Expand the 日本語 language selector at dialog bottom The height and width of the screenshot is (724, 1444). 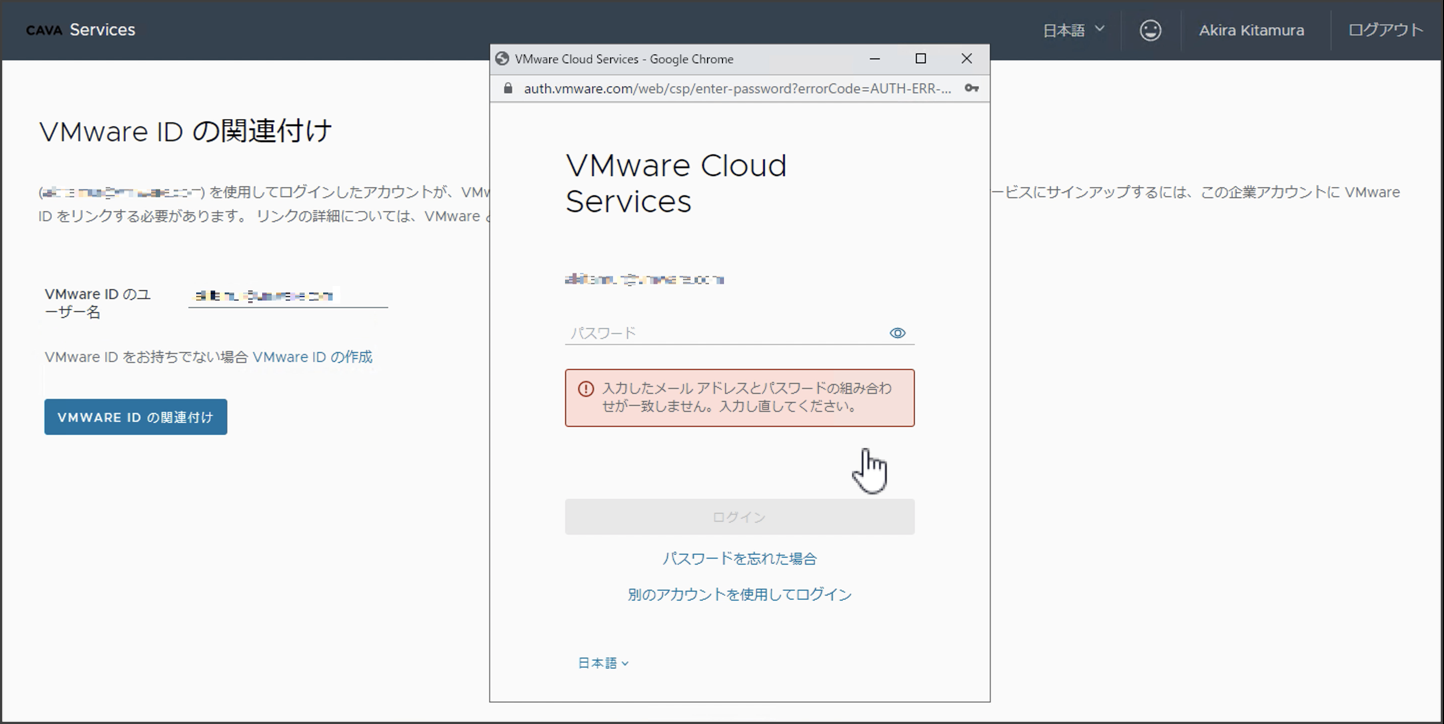click(603, 662)
